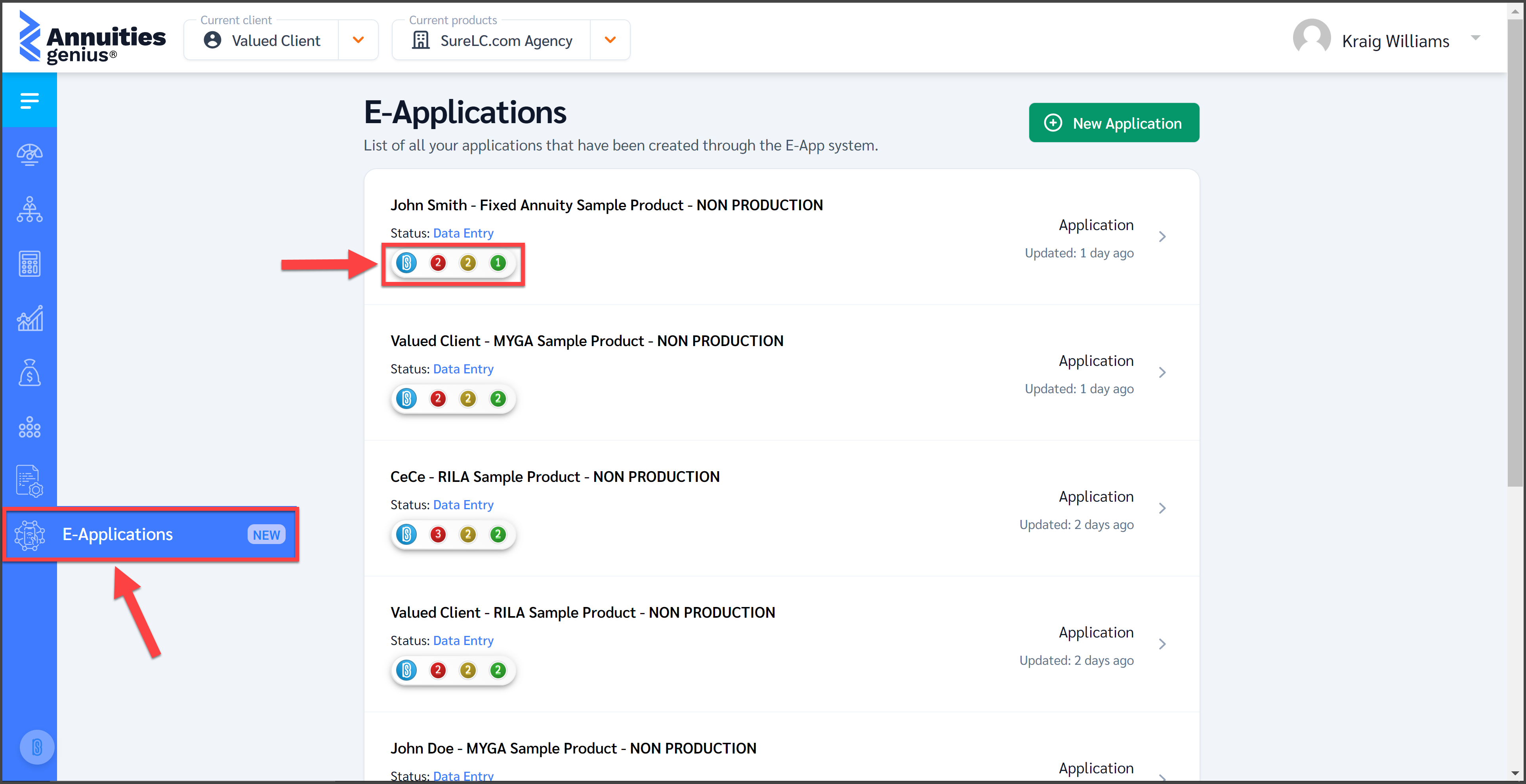The width and height of the screenshot is (1526, 784).
Task: Open the calculator icon in the sidebar
Action: pyautogui.click(x=30, y=263)
